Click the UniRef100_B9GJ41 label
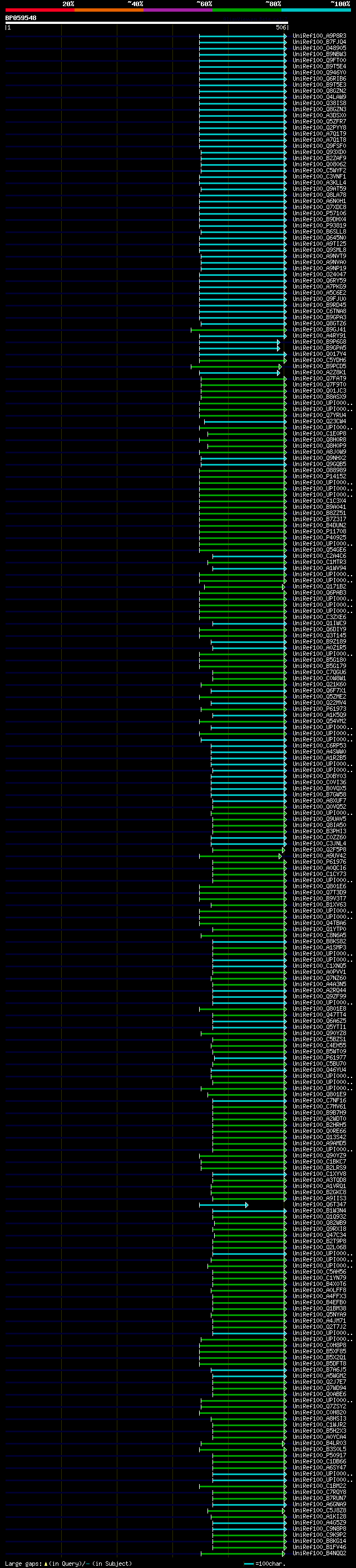 (319, 330)
